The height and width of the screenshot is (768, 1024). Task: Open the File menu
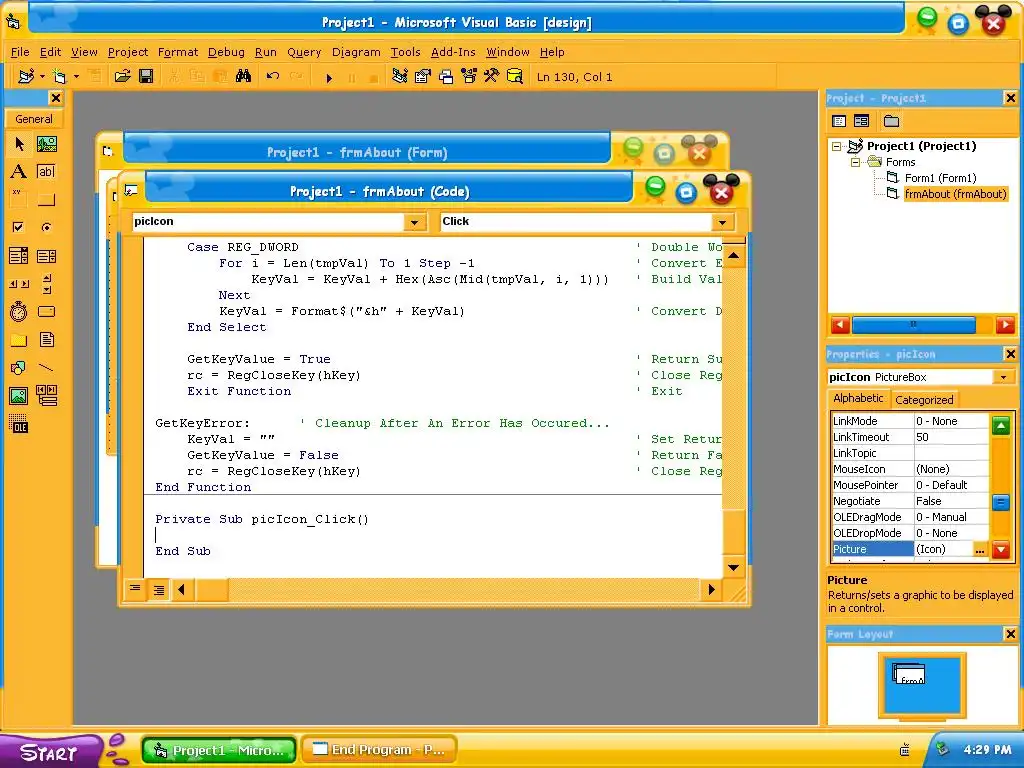[20, 52]
